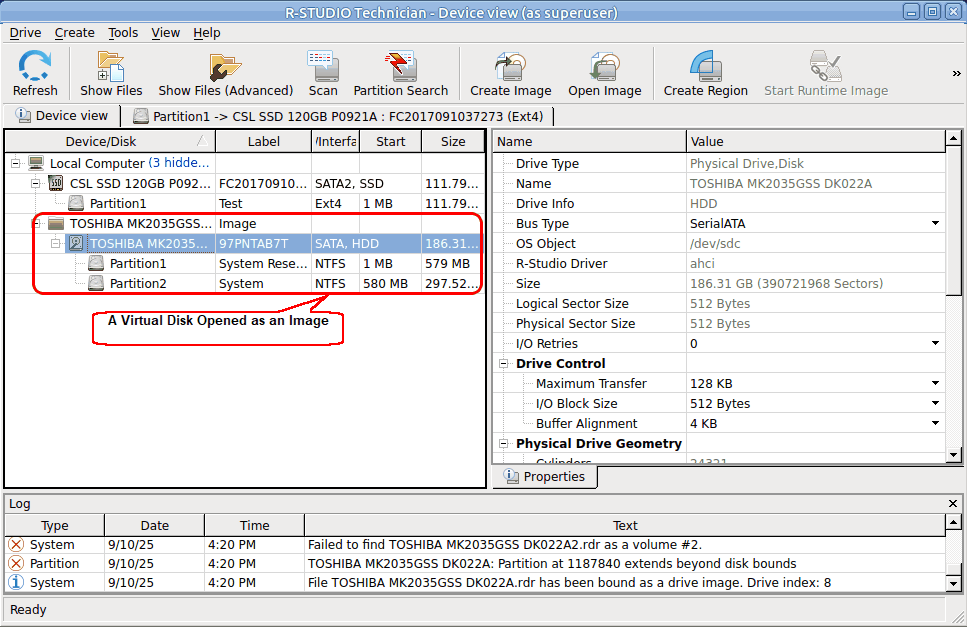Viewport: 967px width, 627px height.
Task: Click Logical Sector Size 512 Bytes value
Action: point(720,303)
